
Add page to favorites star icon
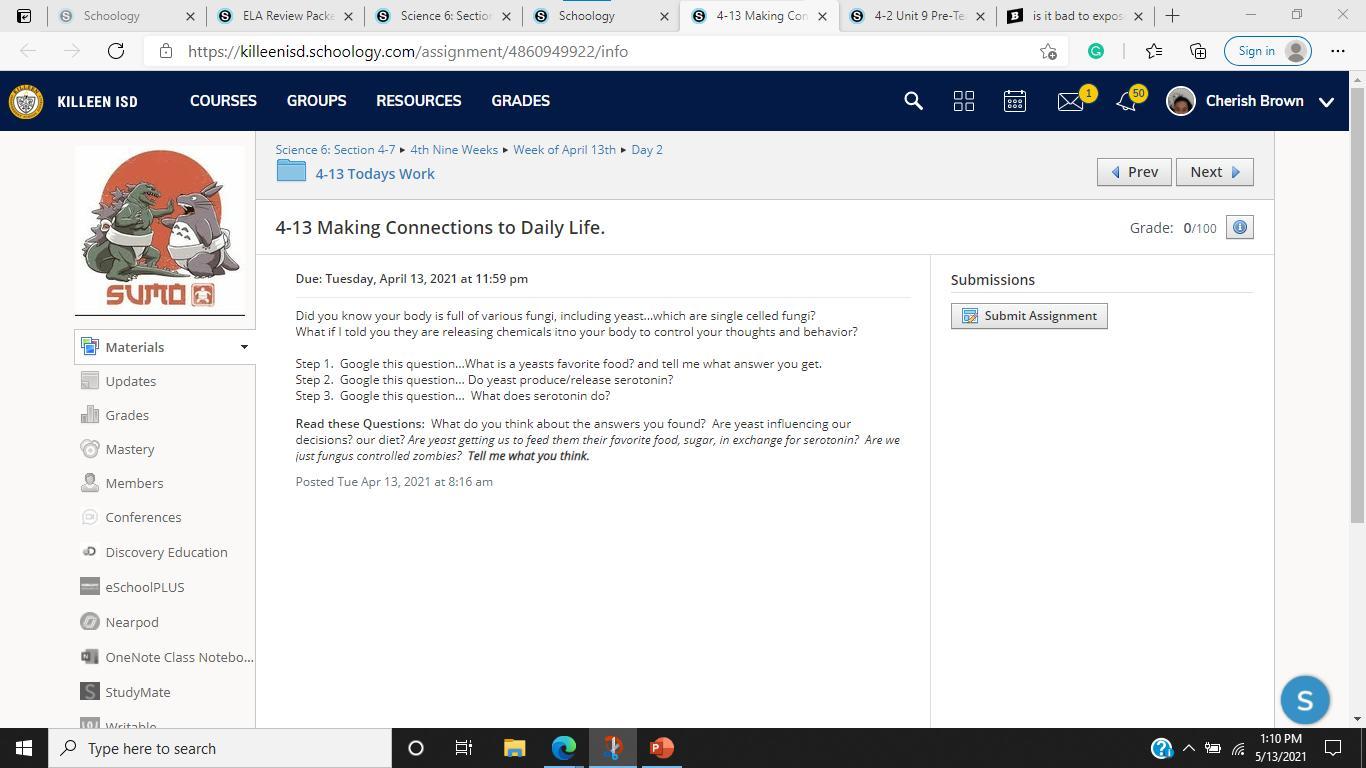(x=1048, y=51)
